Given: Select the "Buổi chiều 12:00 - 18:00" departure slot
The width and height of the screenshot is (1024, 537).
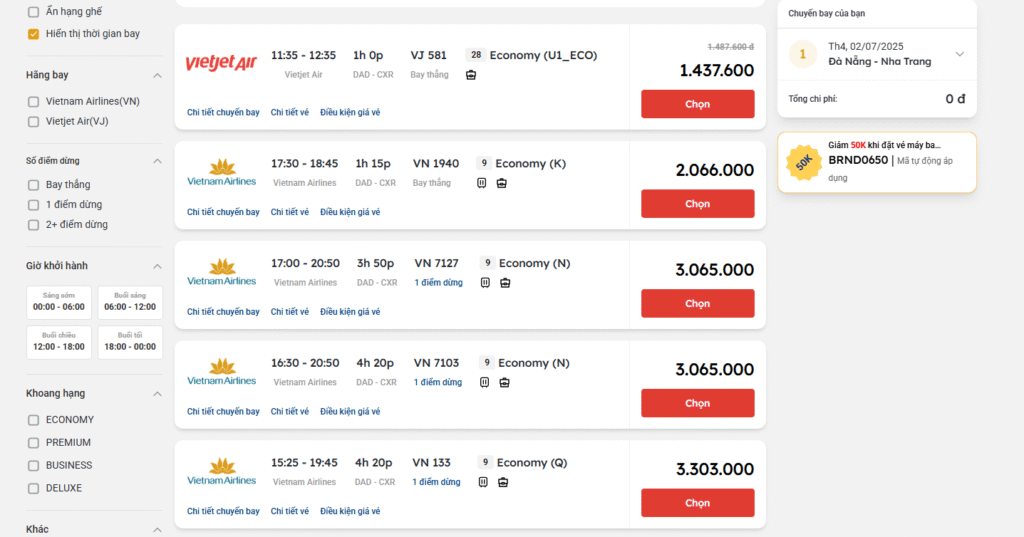Looking at the screenshot, I should point(59,342).
